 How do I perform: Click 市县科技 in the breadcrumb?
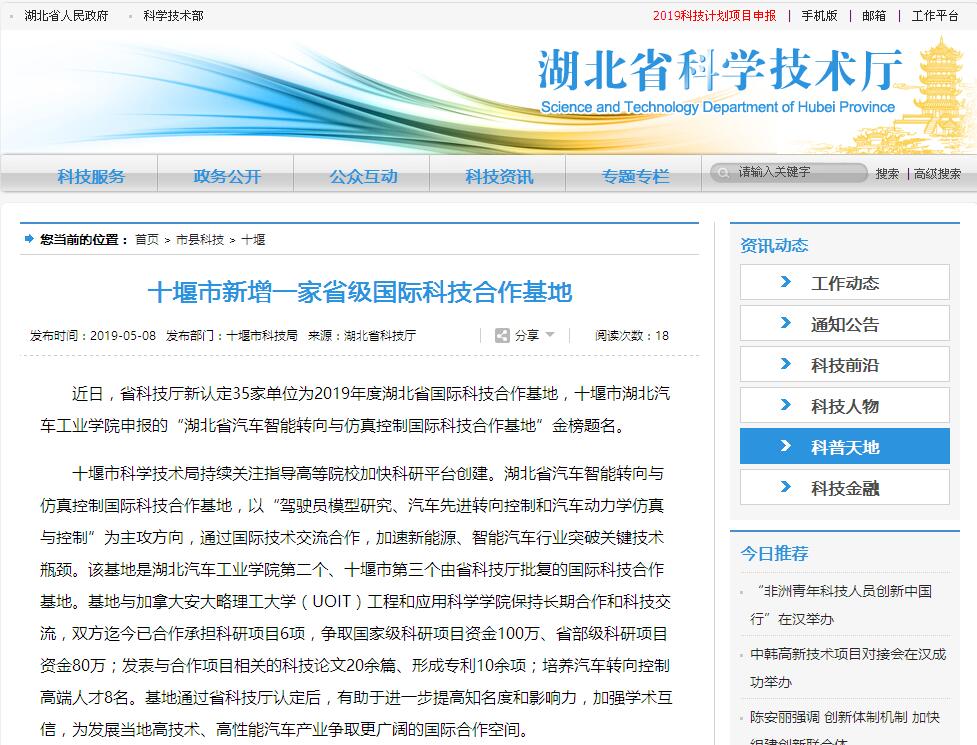coord(200,240)
